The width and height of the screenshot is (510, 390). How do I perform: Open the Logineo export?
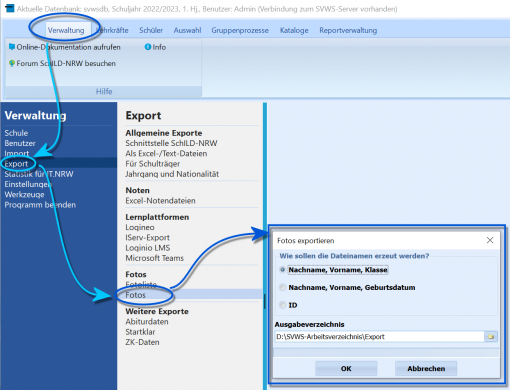[140, 227]
